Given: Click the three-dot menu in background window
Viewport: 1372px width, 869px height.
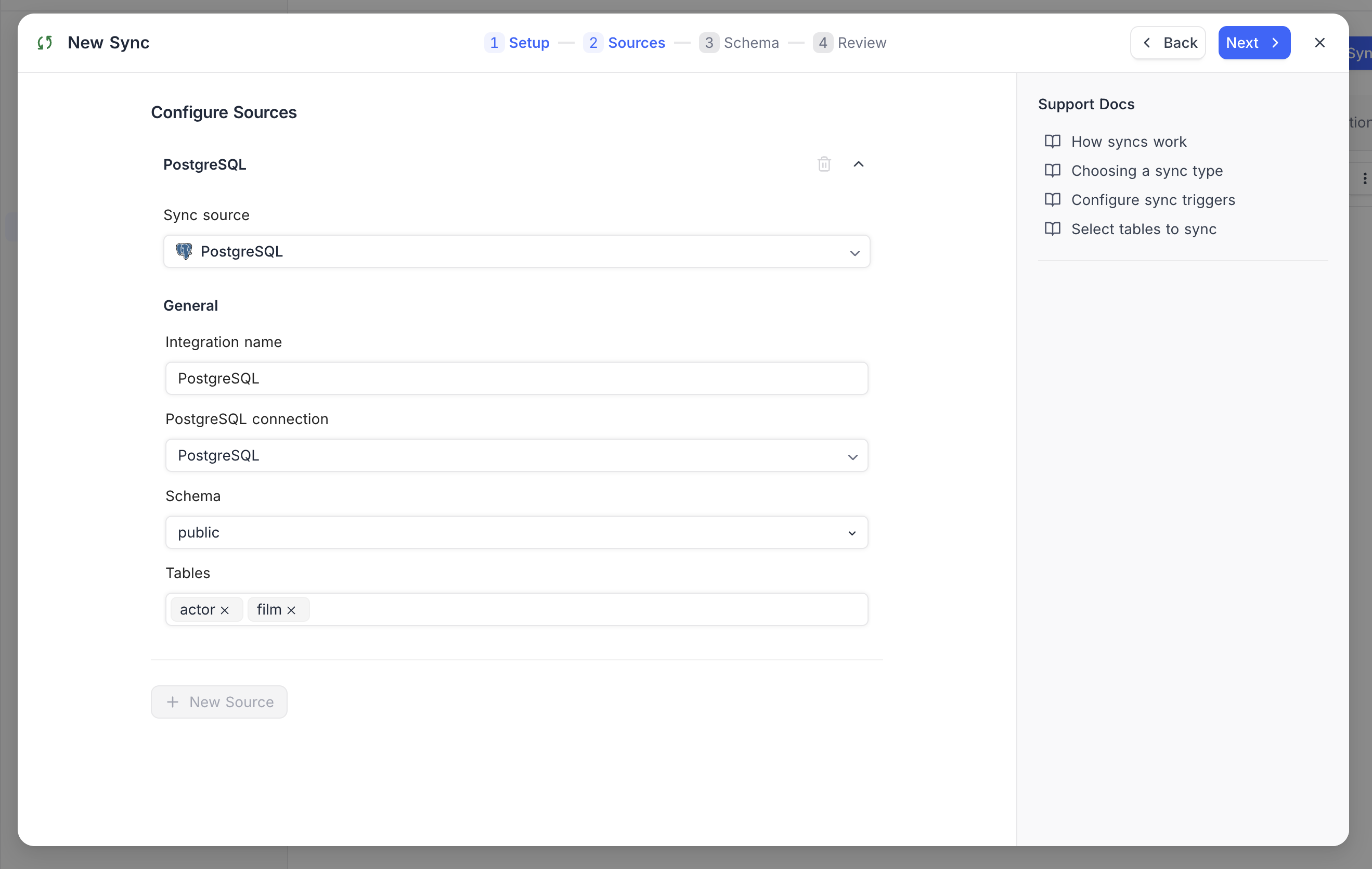Looking at the screenshot, I should pyautogui.click(x=1364, y=178).
